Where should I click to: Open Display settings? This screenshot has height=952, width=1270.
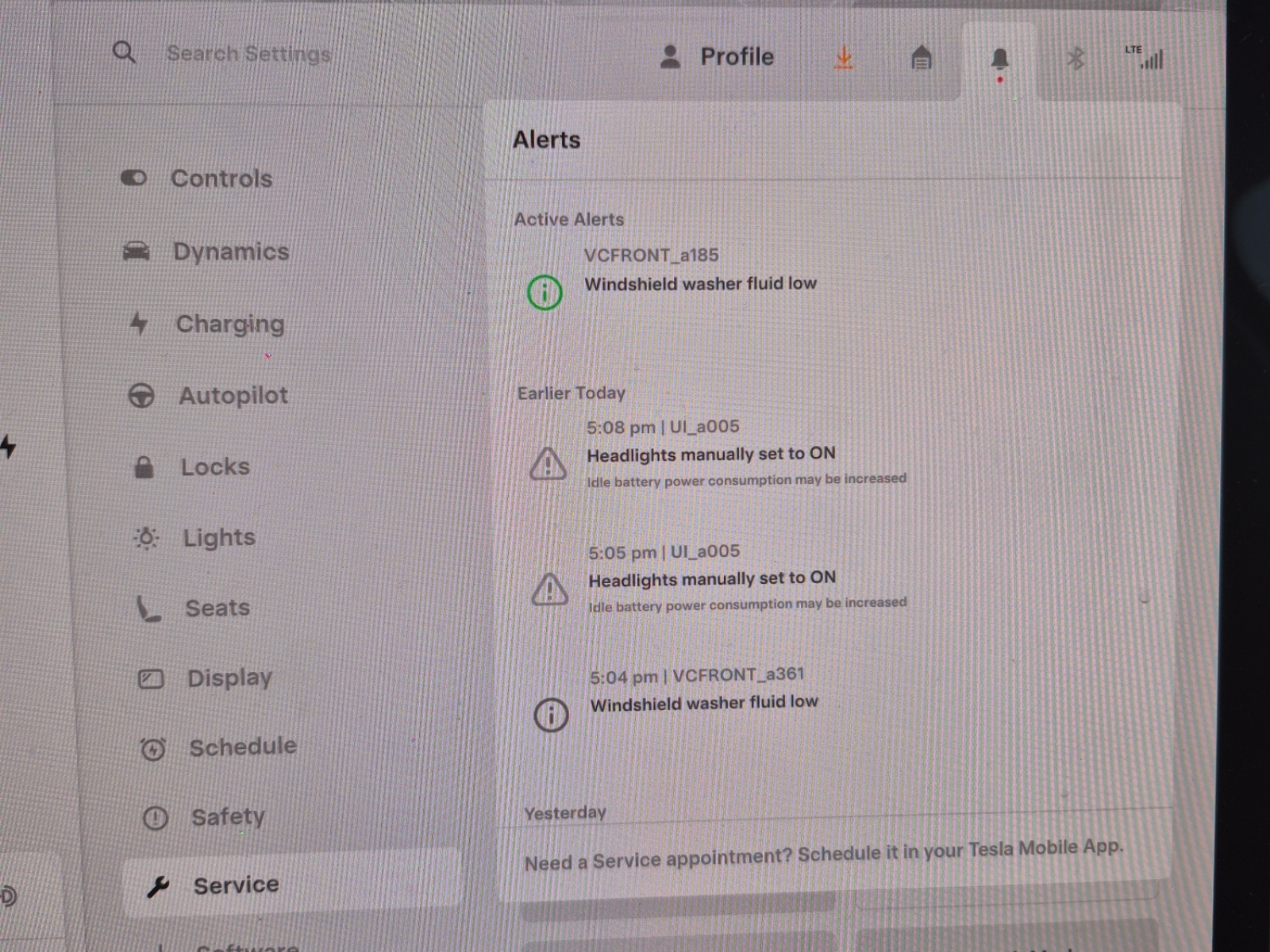229,678
